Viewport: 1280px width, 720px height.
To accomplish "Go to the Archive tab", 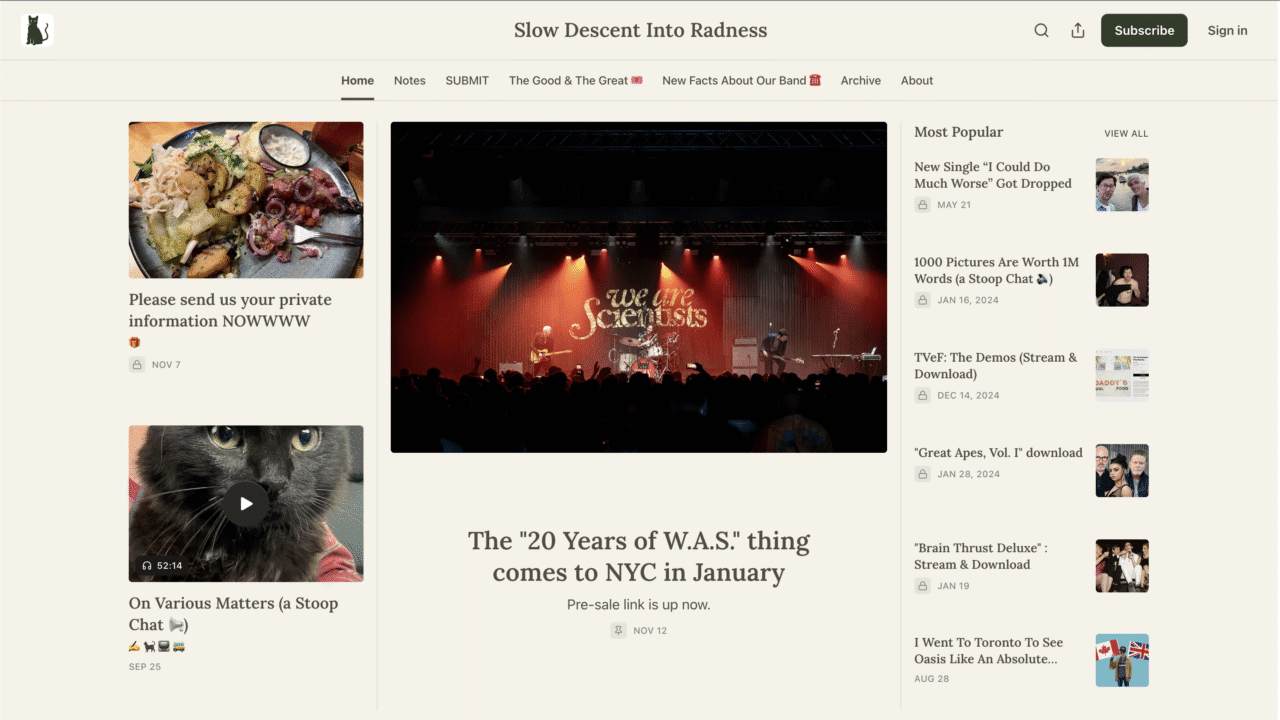I will tap(860, 81).
